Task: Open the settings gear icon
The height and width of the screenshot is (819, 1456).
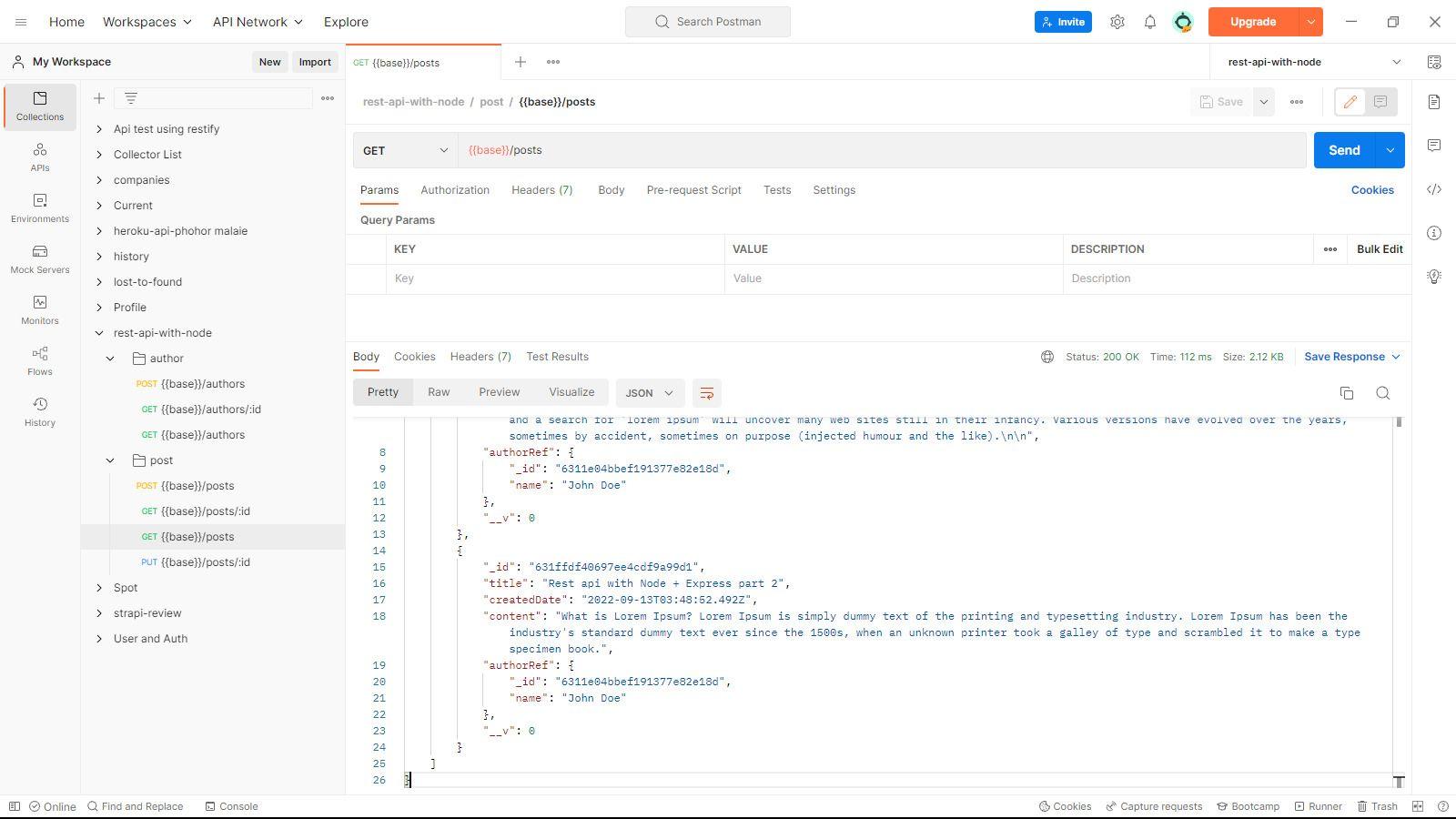Action: click(x=1117, y=22)
